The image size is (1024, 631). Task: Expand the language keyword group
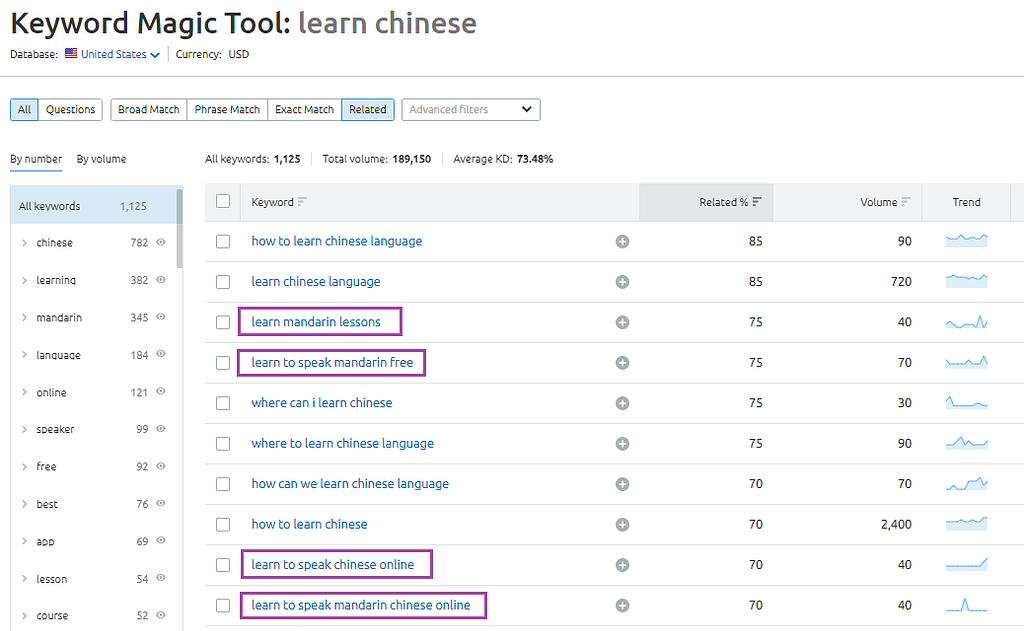pyautogui.click(x=24, y=355)
